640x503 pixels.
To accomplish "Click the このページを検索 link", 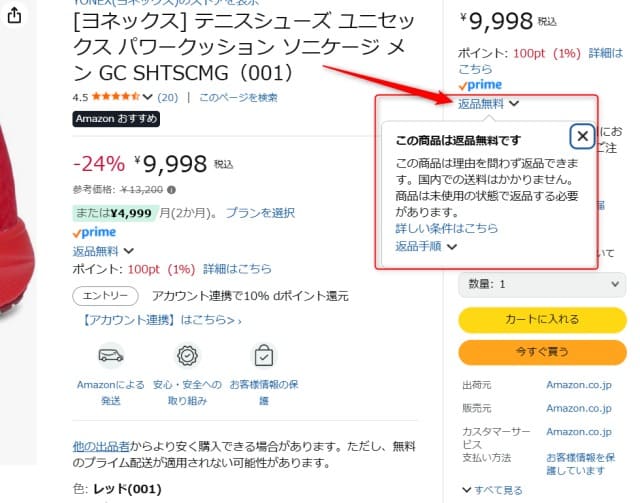I will pos(238,97).
